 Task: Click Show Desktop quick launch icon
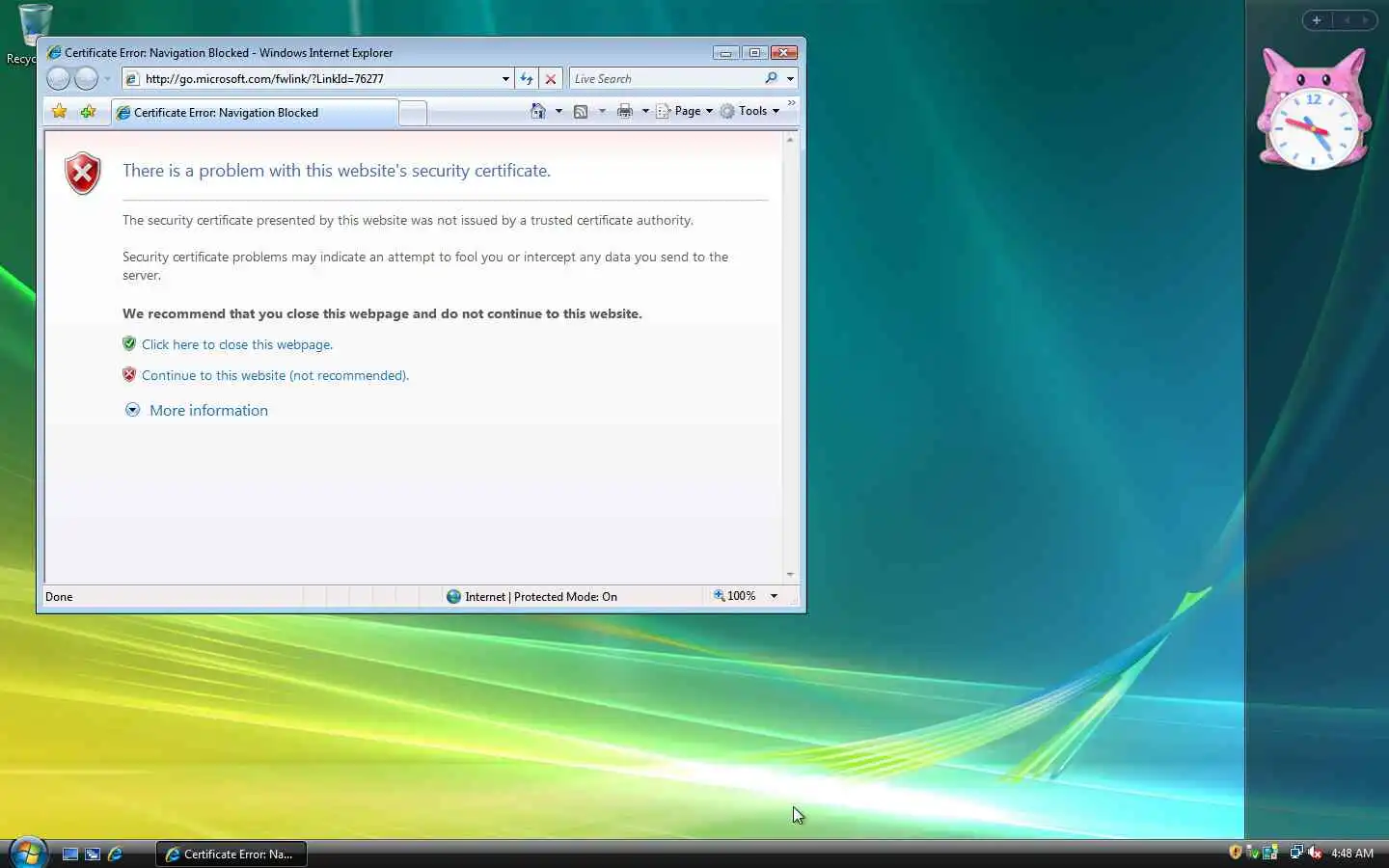click(x=70, y=854)
